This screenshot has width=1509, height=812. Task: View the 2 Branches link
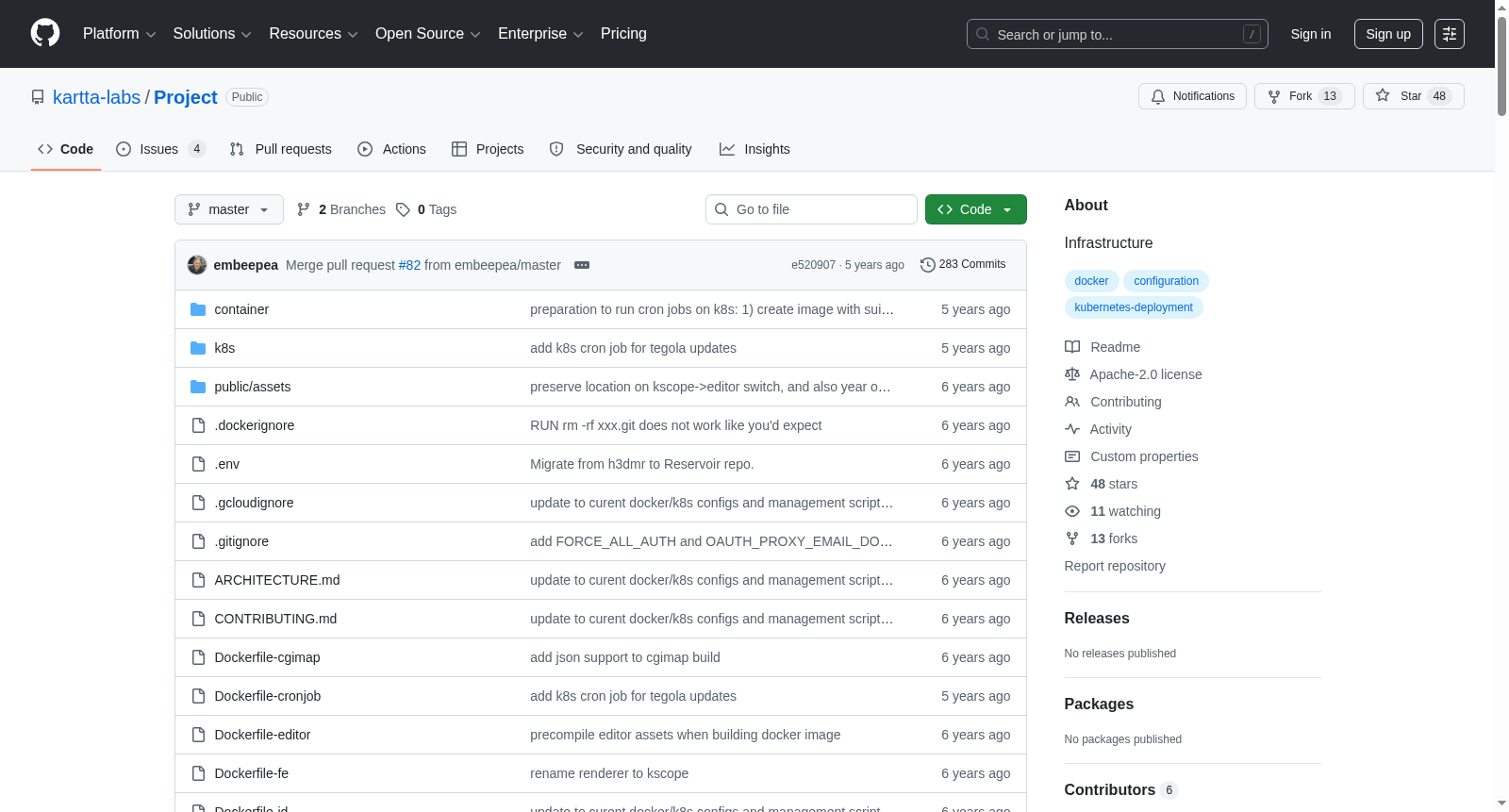tap(341, 209)
